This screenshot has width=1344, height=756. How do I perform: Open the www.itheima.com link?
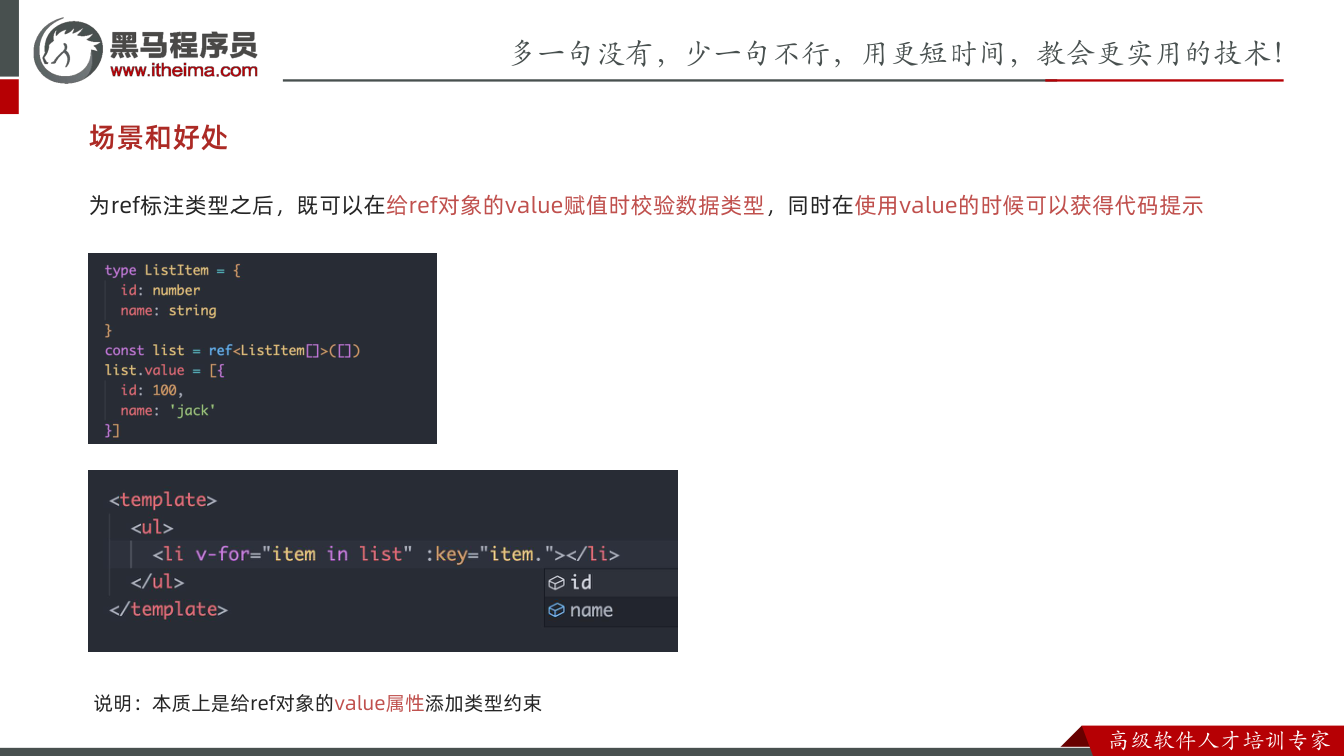183,70
